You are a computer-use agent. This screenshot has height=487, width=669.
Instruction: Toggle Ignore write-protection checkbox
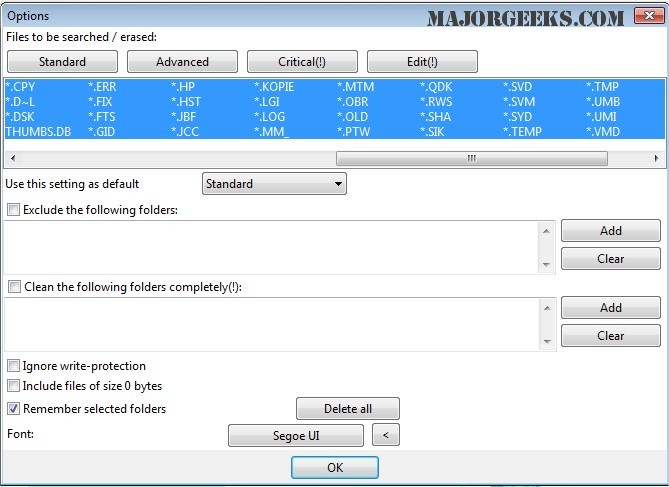(x=13, y=366)
